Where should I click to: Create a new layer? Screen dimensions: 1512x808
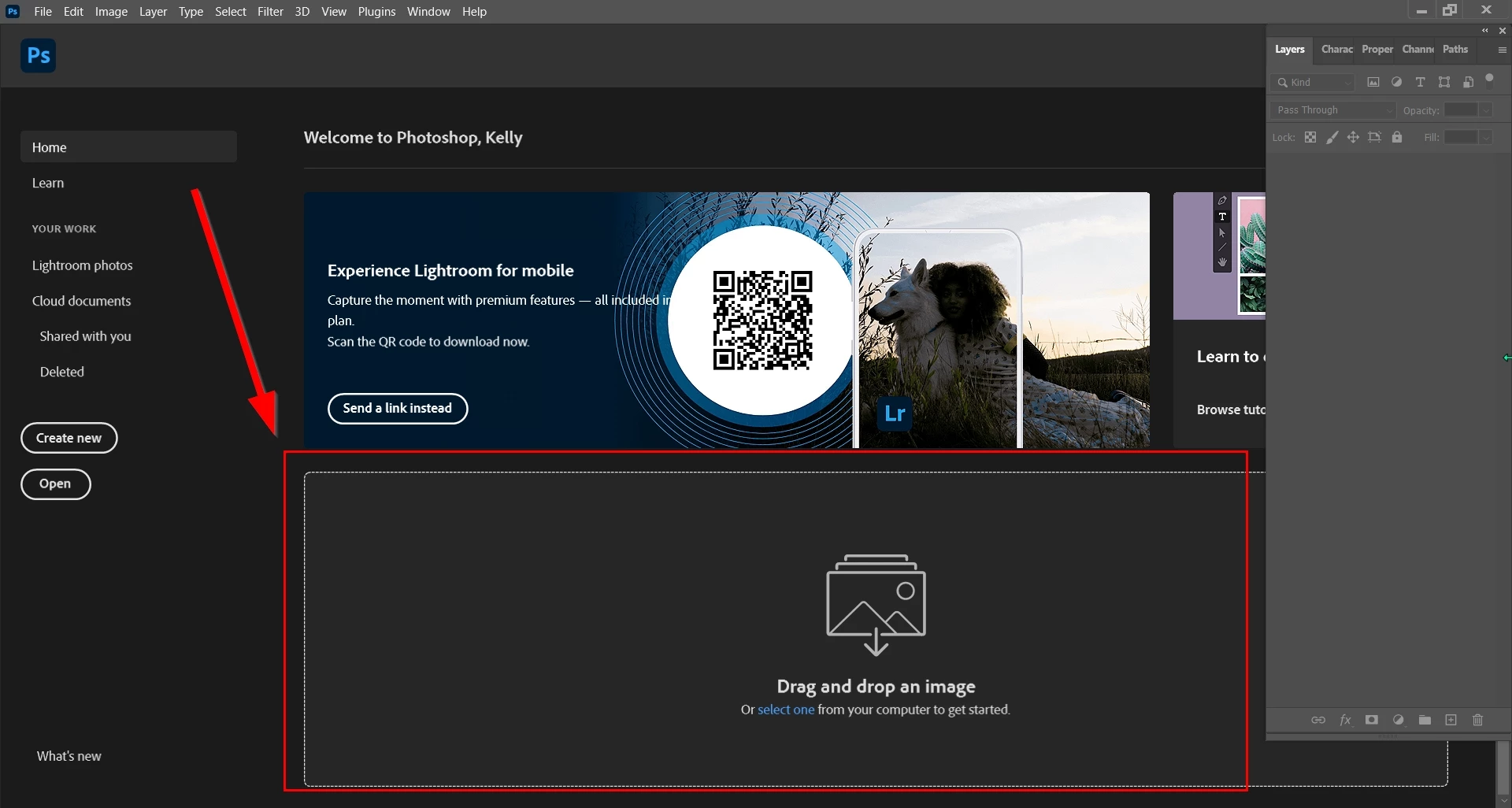(1451, 720)
